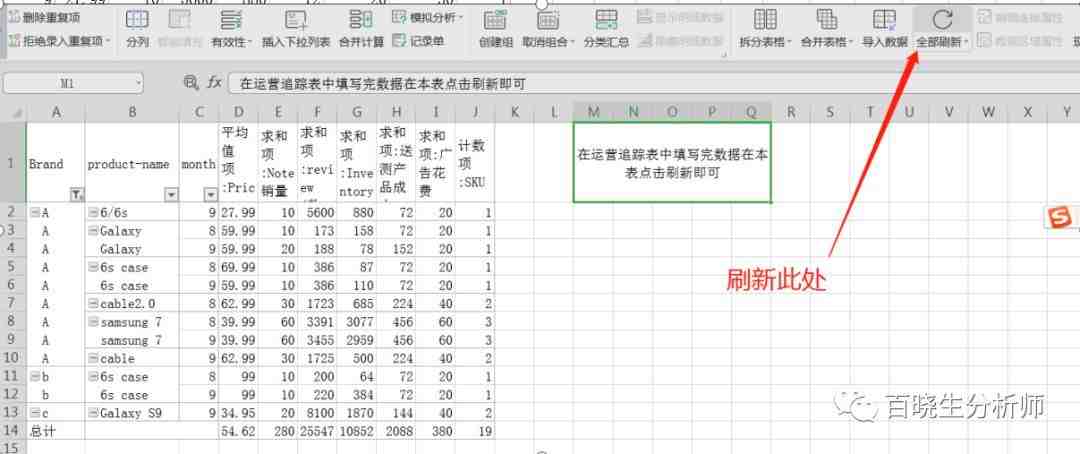1080x454 pixels.
Task: Click the 取消组合 (ungroup) icon
Action: point(548,19)
